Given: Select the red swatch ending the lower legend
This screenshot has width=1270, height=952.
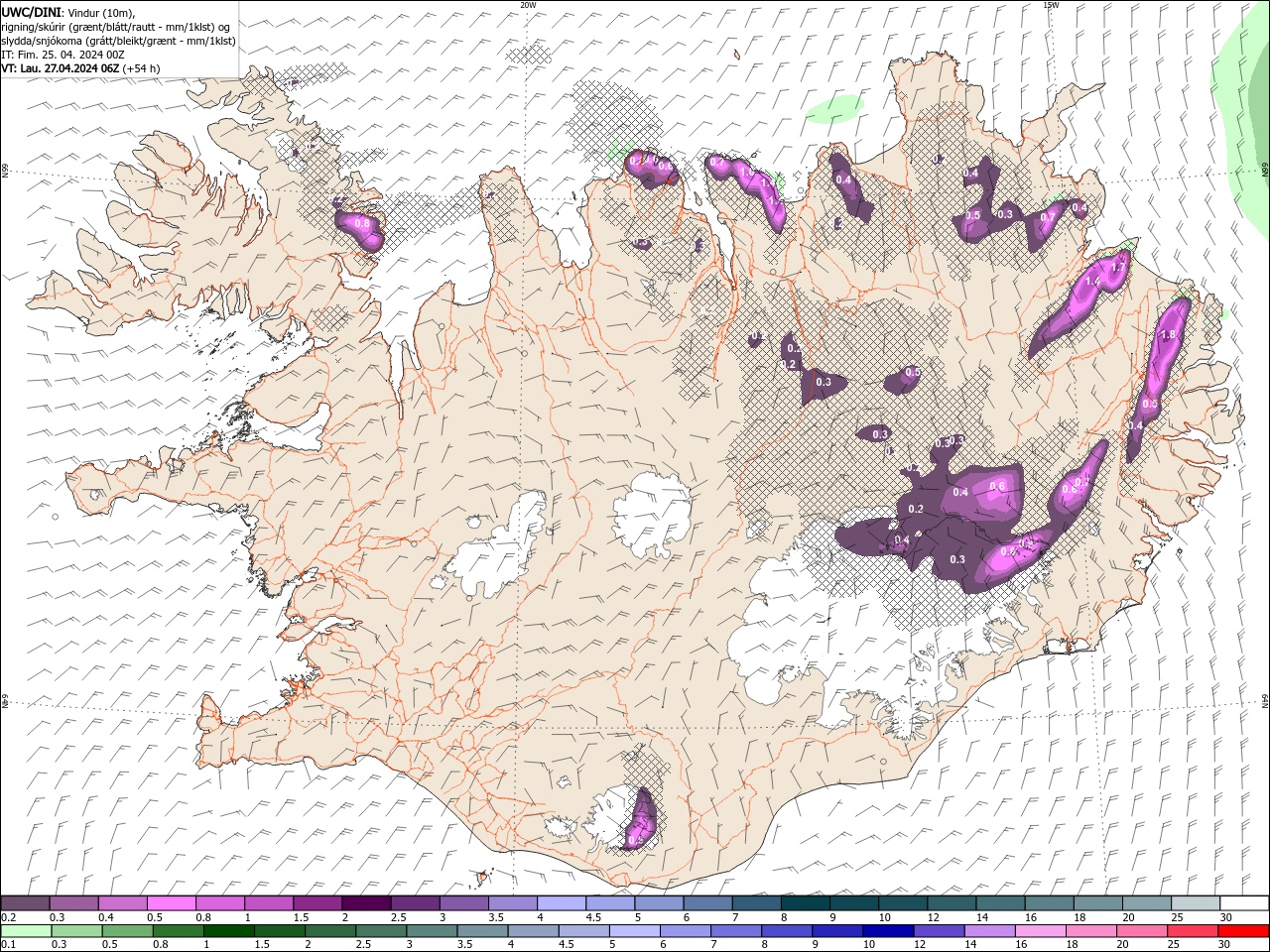Looking at the screenshot, I should [1242, 931].
